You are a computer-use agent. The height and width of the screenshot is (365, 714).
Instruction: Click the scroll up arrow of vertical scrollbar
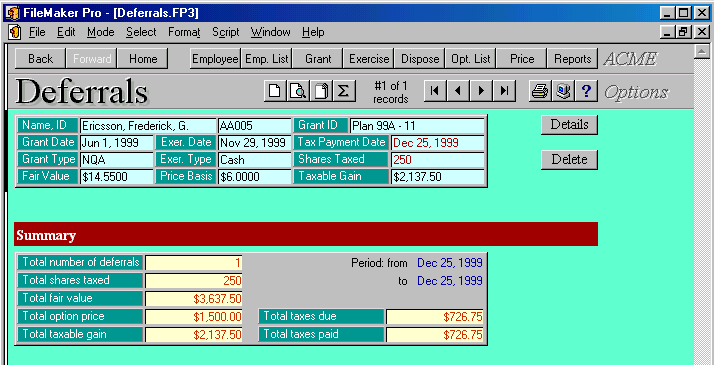[702, 51]
